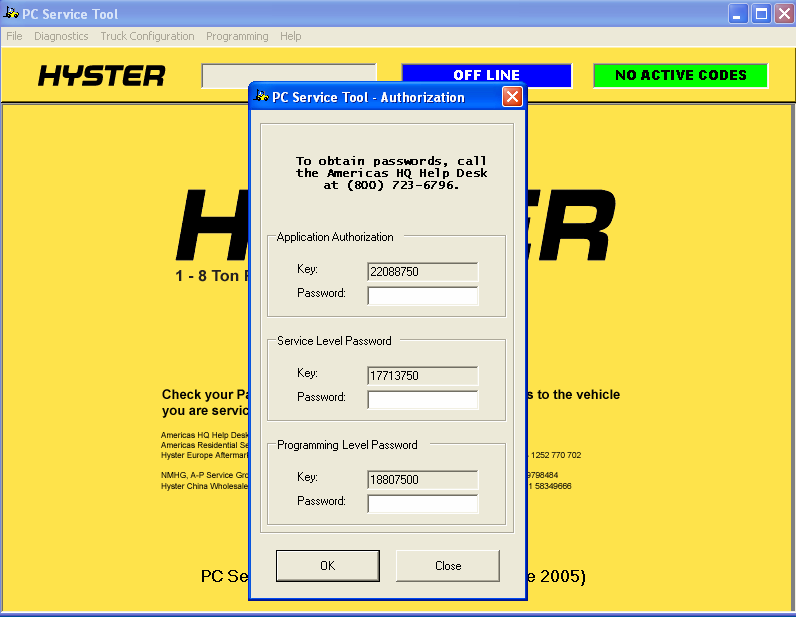Open the Truck Configuration menu

click(x=147, y=36)
